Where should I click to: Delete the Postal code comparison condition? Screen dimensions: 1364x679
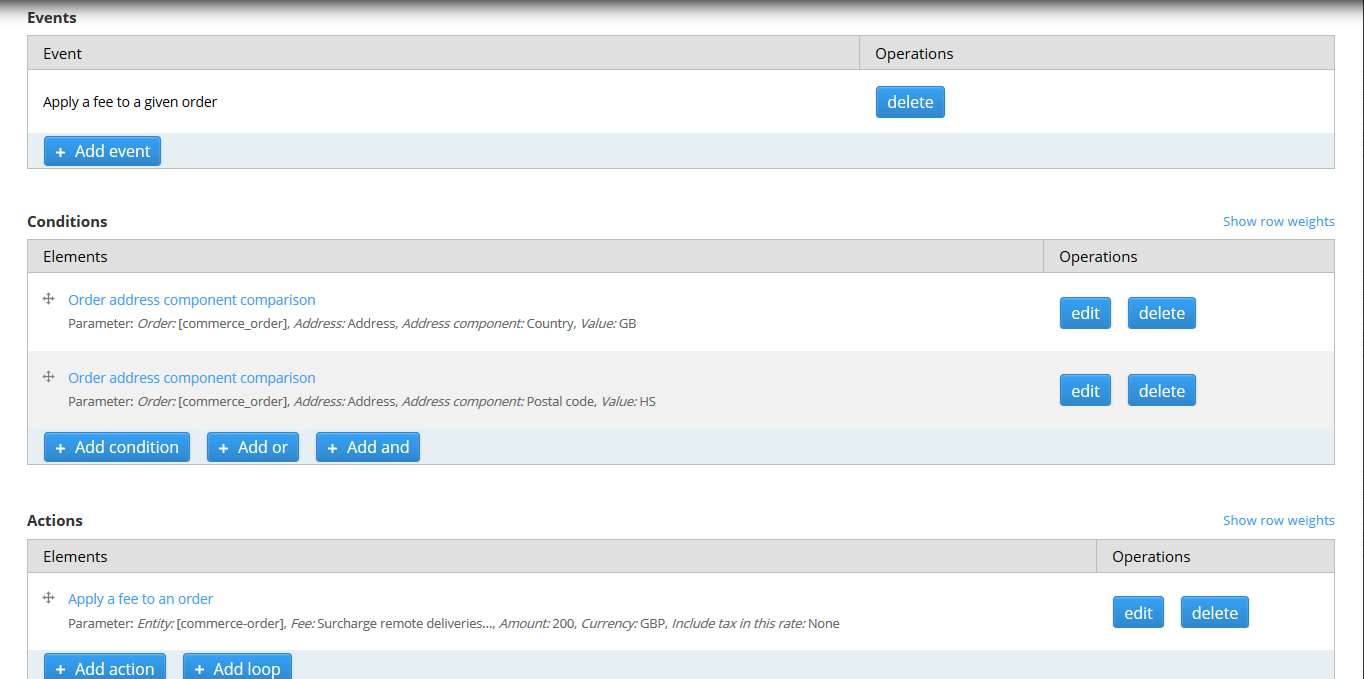[x=1161, y=390]
